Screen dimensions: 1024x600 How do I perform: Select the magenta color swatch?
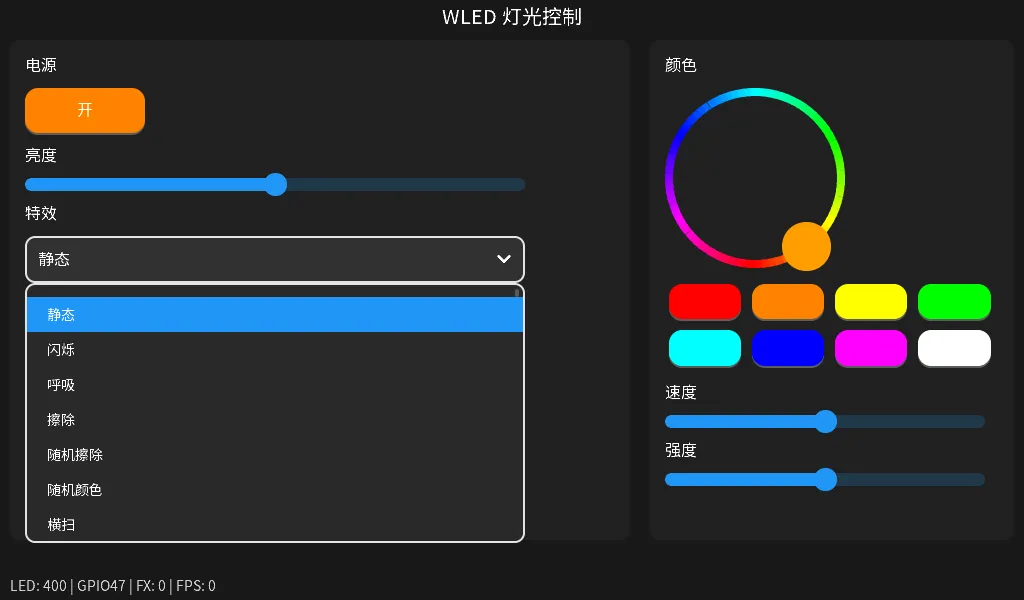[x=871, y=348]
